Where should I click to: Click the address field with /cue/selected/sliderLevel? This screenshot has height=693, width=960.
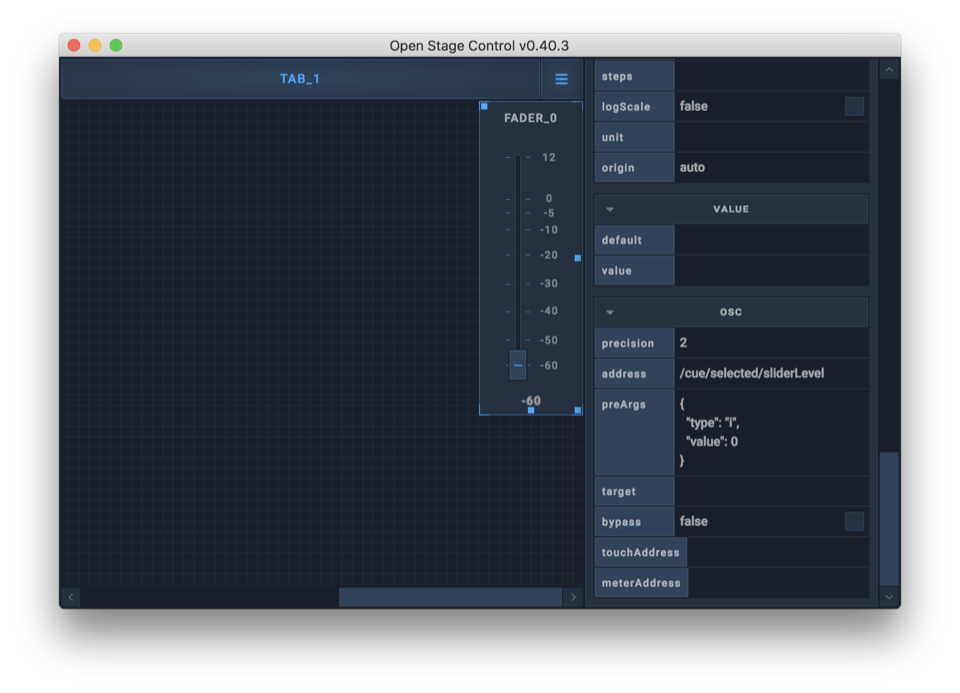coord(770,373)
